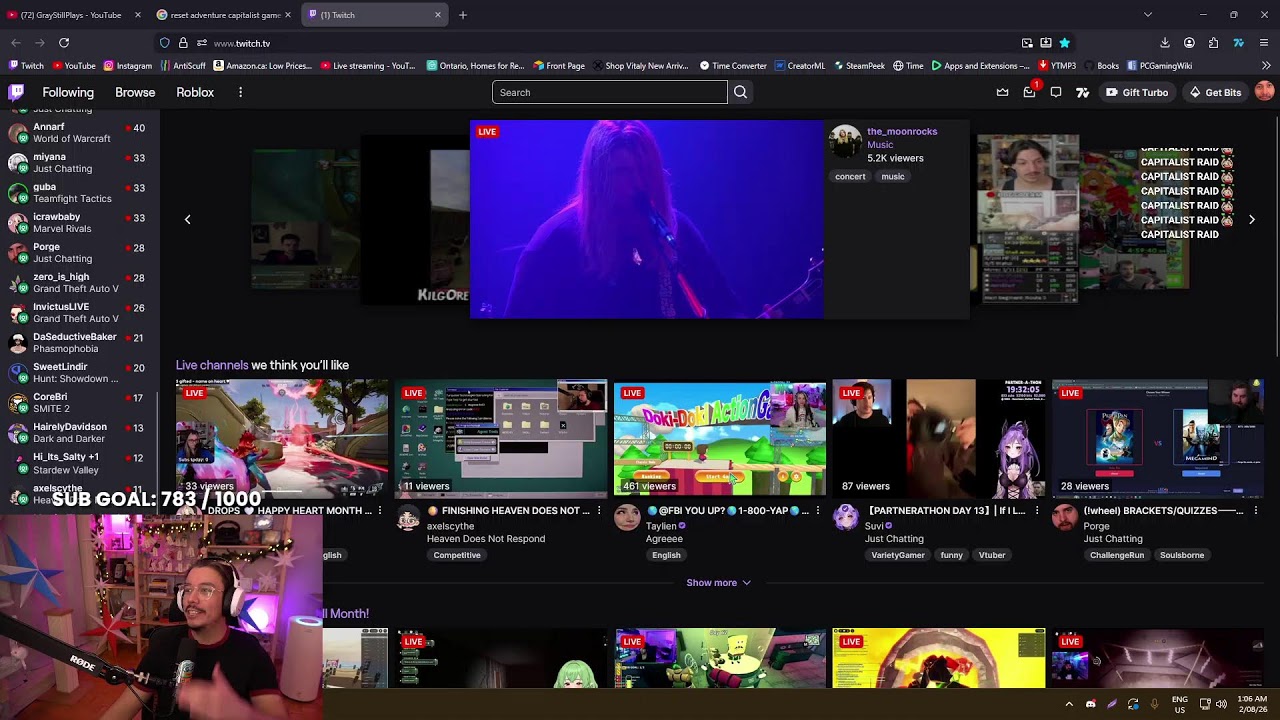This screenshot has height=720, width=1280.
Task: Open the Twitch notifications inbox
Action: (1029, 92)
